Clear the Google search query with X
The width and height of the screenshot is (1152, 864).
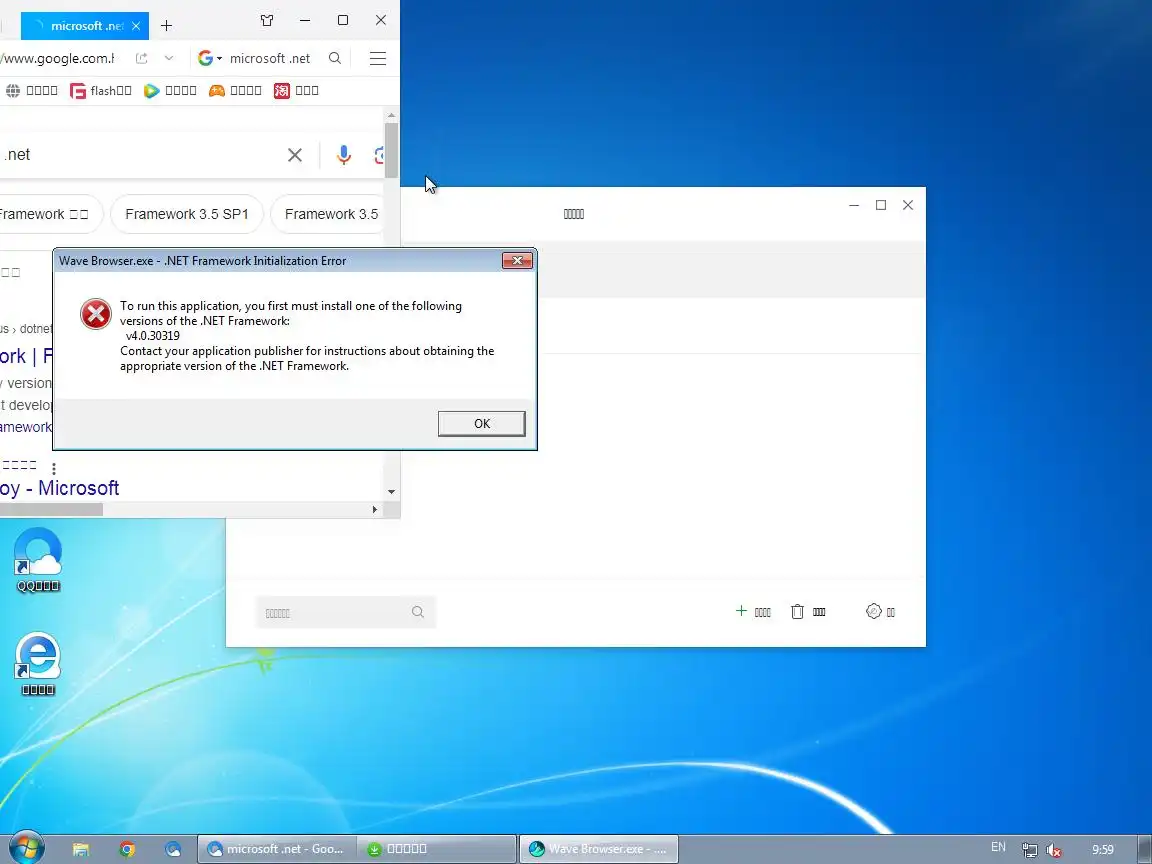coord(295,155)
